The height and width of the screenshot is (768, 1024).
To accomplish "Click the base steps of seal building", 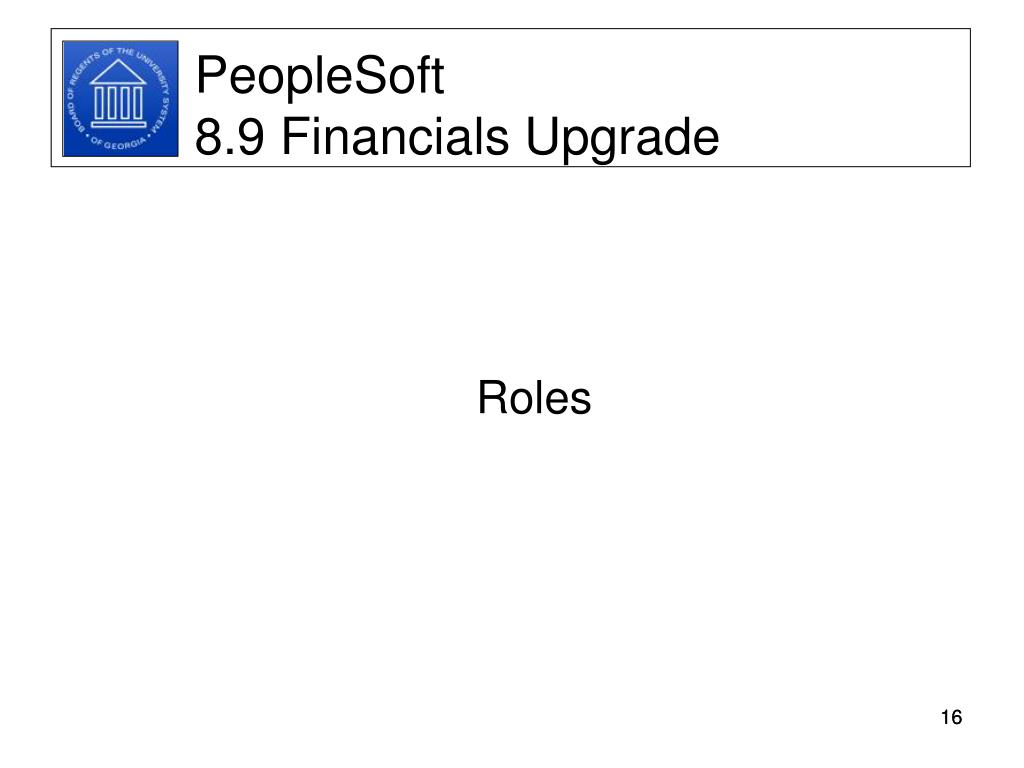I will pyautogui.click(x=118, y=123).
